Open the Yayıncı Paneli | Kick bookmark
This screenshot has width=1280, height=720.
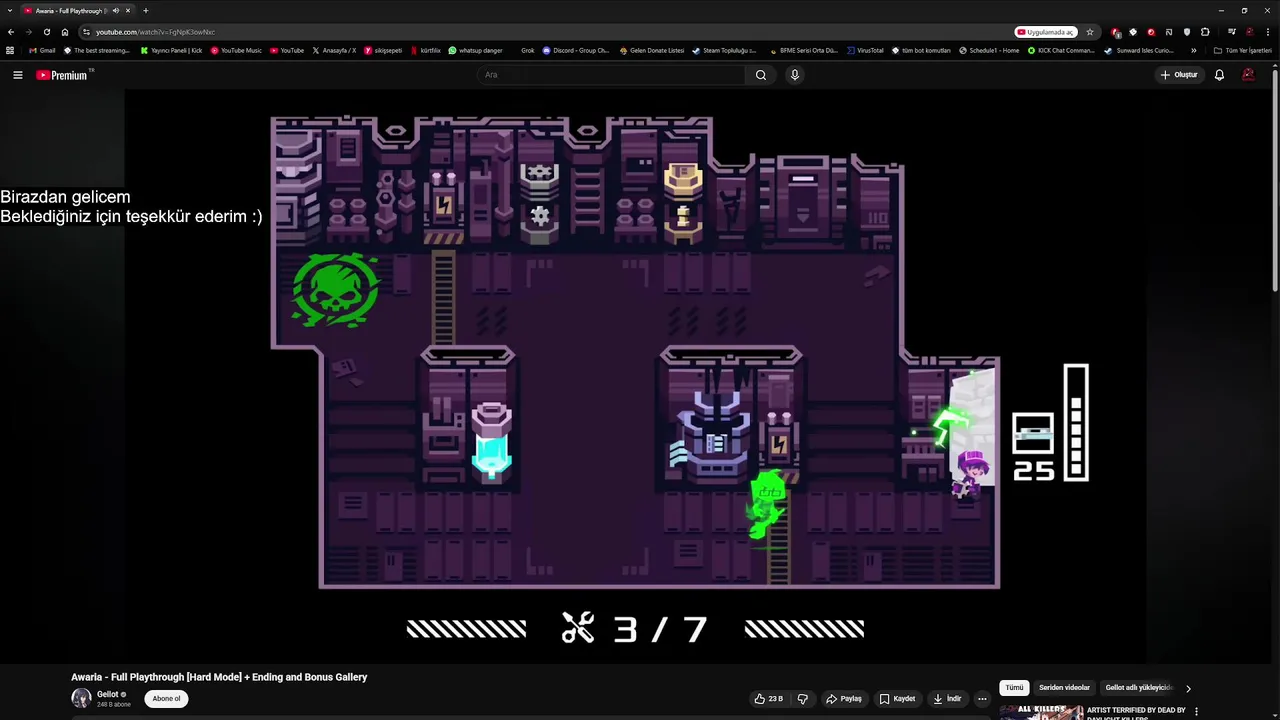pyautogui.click(x=171, y=50)
